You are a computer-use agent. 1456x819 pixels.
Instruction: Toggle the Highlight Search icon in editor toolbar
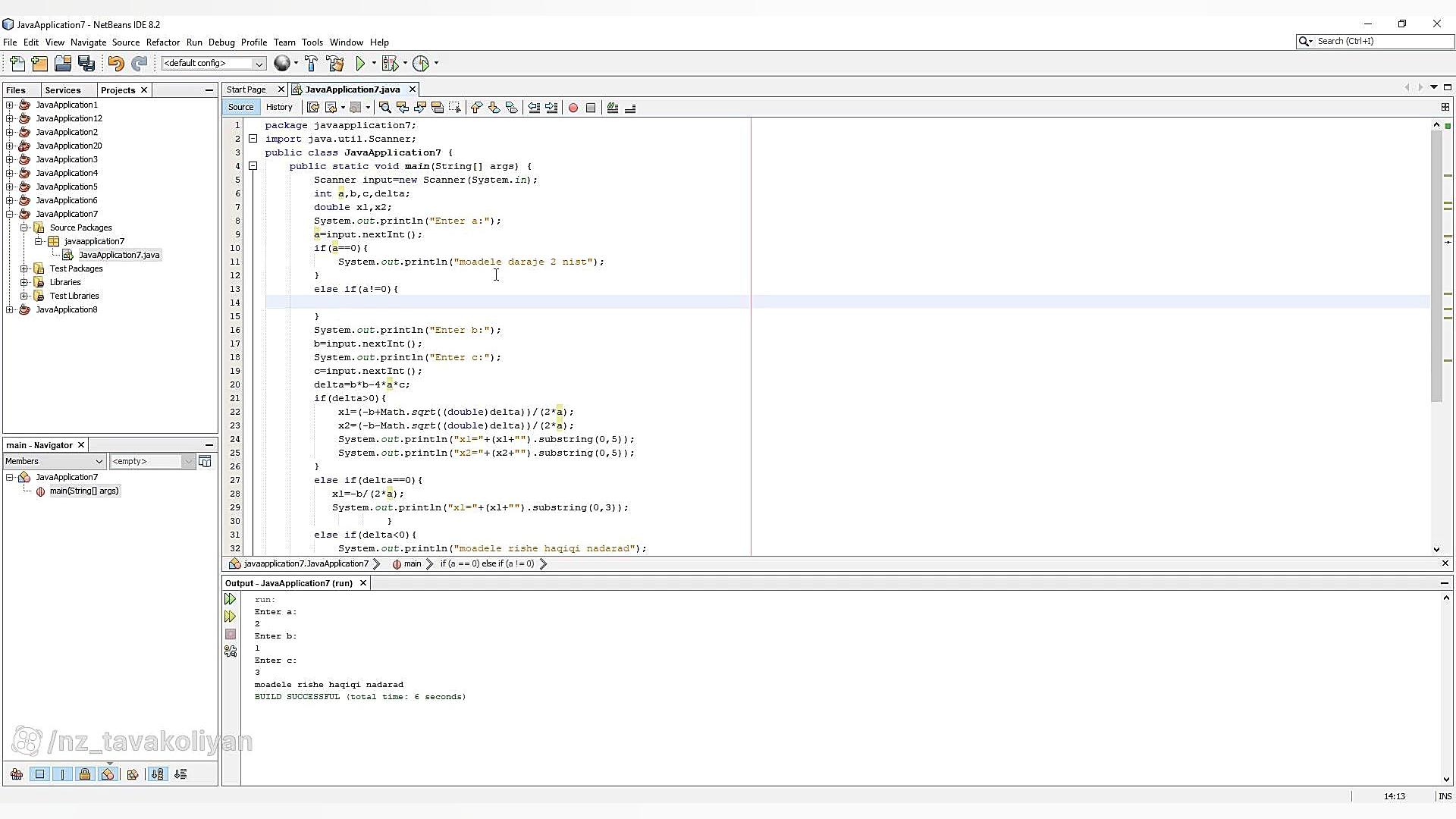(437, 108)
